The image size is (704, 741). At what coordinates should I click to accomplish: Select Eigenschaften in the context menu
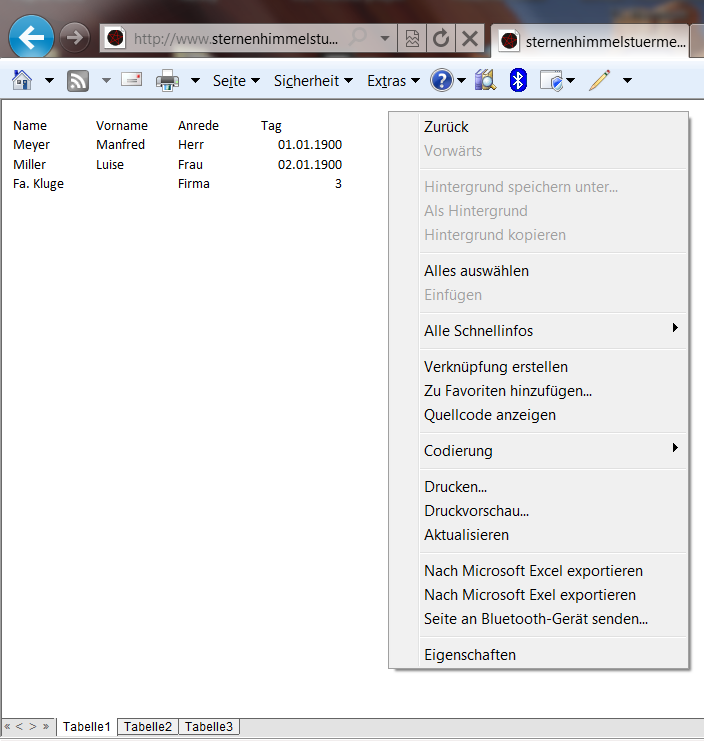(x=470, y=655)
